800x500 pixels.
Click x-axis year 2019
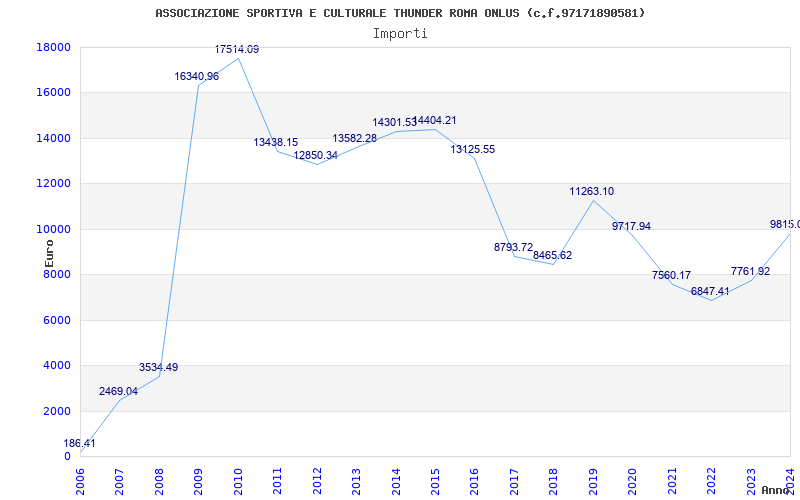pyautogui.click(x=593, y=481)
